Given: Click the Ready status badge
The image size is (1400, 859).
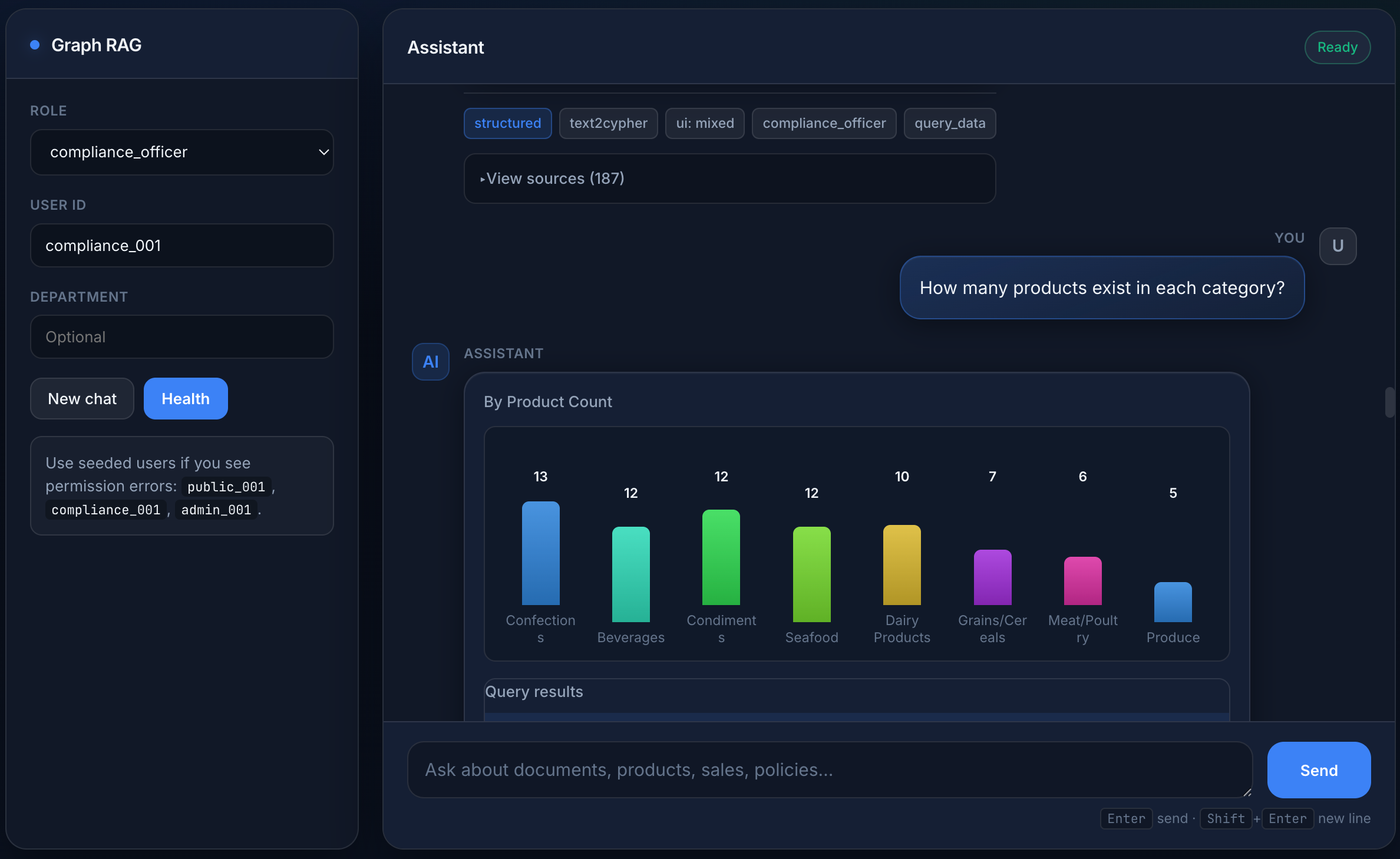Looking at the screenshot, I should tap(1338, 47).
